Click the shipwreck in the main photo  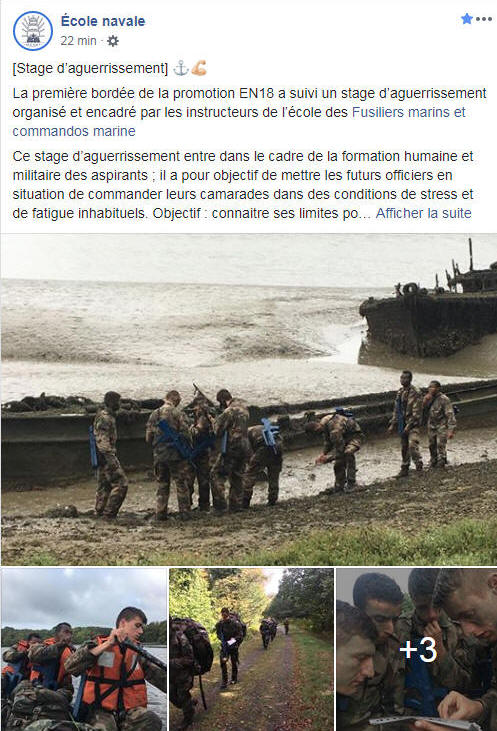pyautogui.click(x=429, y=307)
